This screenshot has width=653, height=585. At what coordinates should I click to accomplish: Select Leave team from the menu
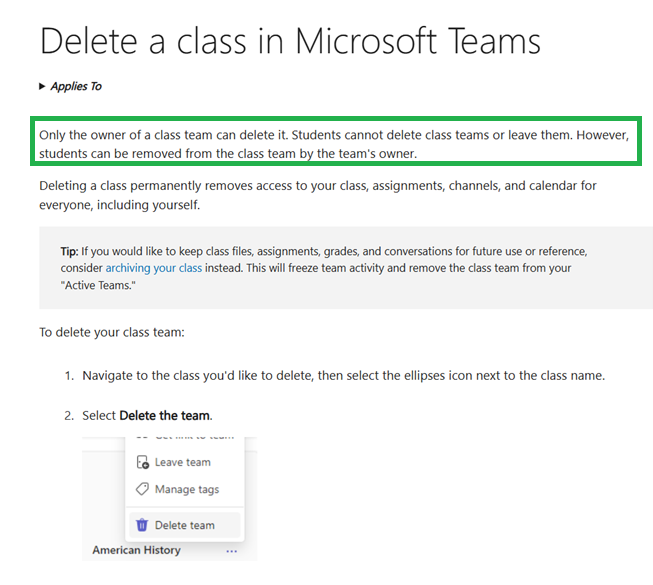point(184,462)
